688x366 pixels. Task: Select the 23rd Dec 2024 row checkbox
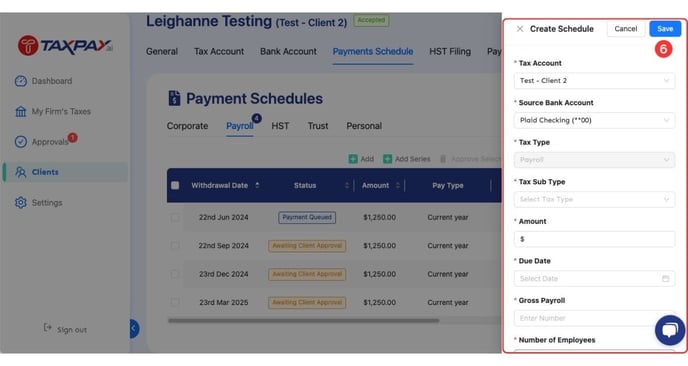pos(175,274)
